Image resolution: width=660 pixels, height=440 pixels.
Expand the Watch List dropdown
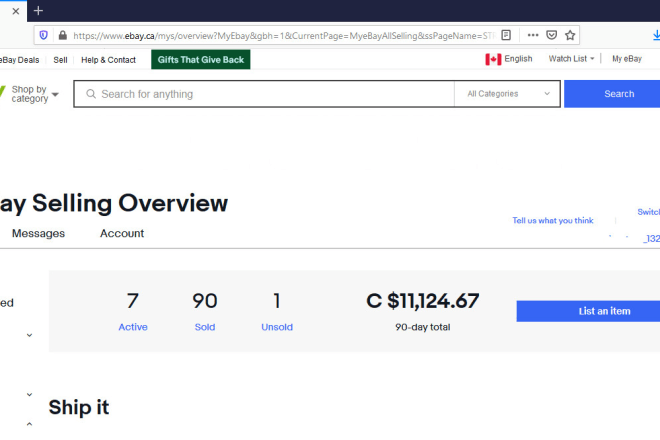click(571, 59)
